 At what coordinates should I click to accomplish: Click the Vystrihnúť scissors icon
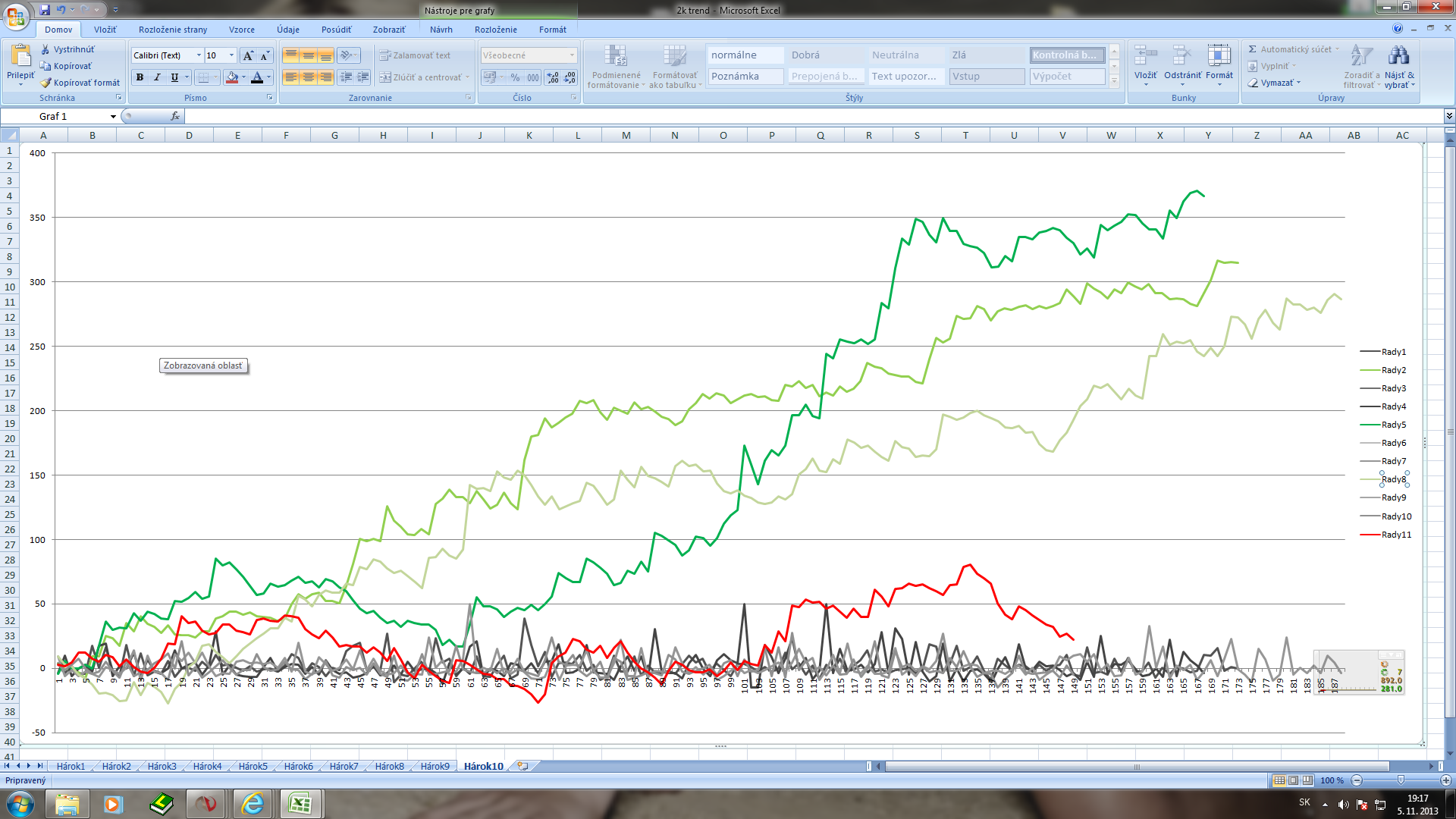click(45, 49)
